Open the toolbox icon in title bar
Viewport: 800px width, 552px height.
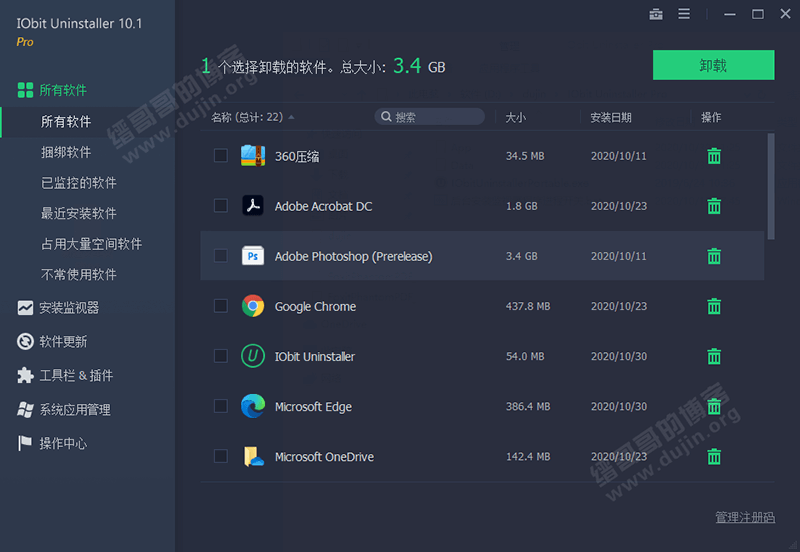coord(656,14)
